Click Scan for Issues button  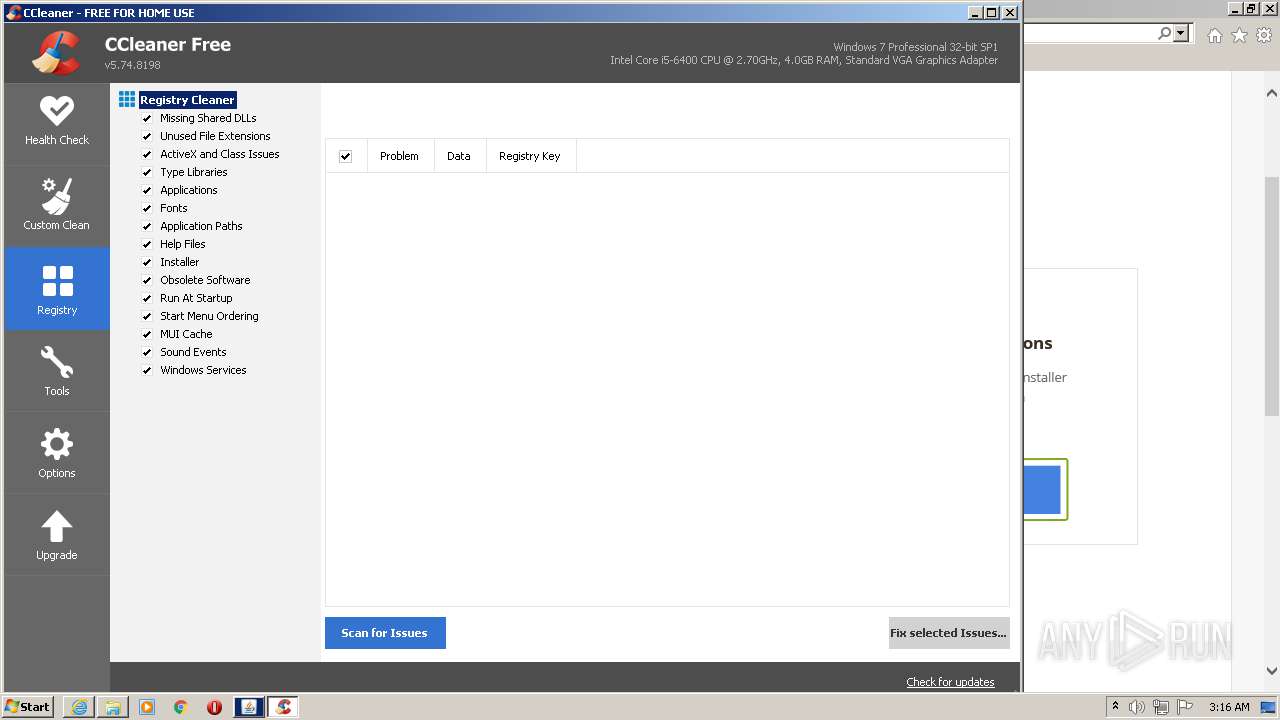[385, 633]
